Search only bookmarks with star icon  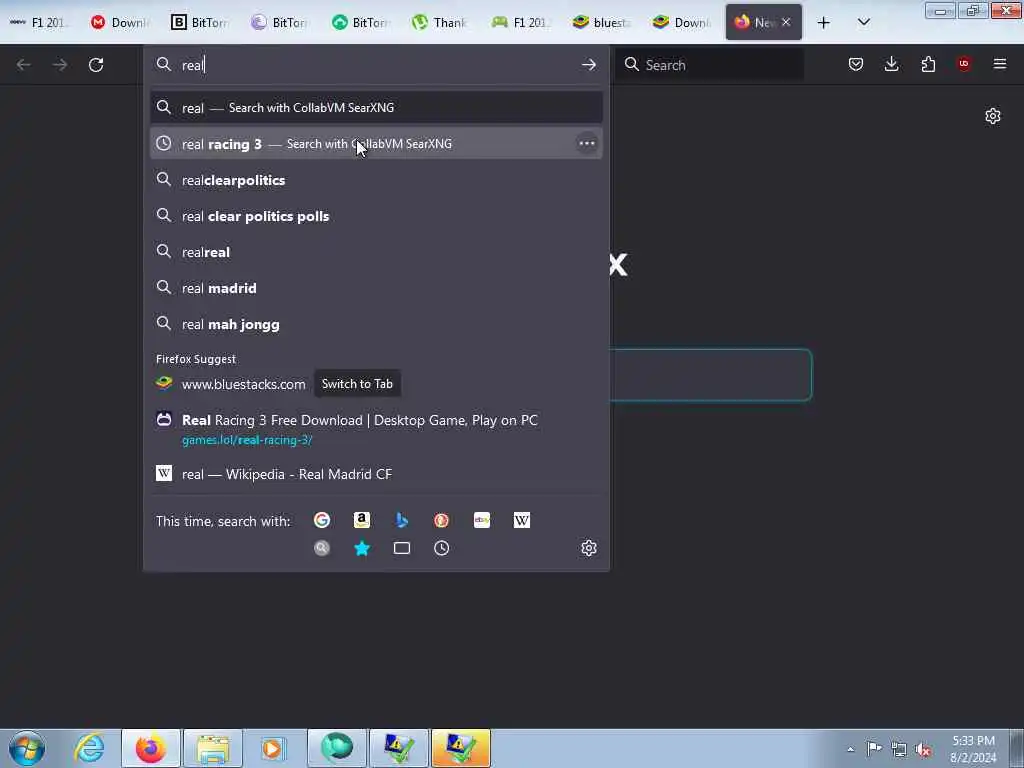362,548
